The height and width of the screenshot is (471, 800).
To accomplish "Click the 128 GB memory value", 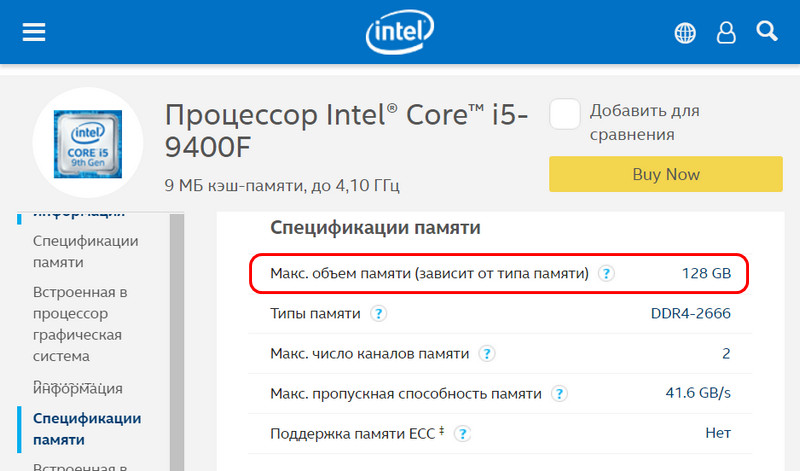I will click(x=706, y=274).
